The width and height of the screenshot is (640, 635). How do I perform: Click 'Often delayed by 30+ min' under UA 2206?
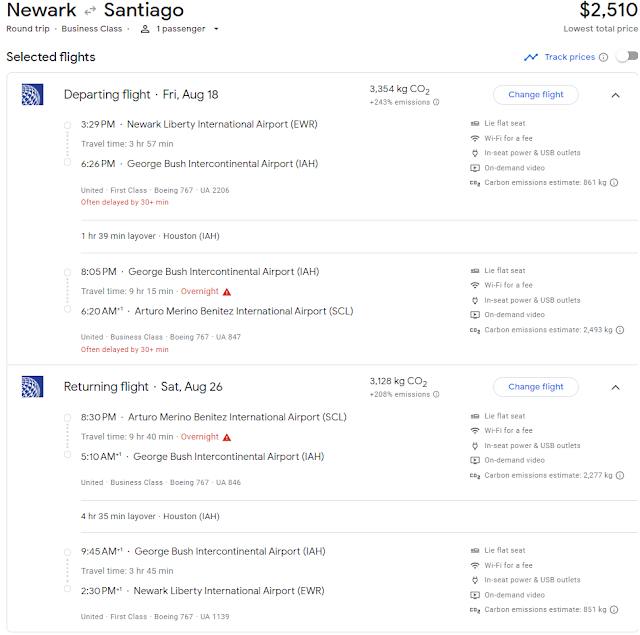124,202
